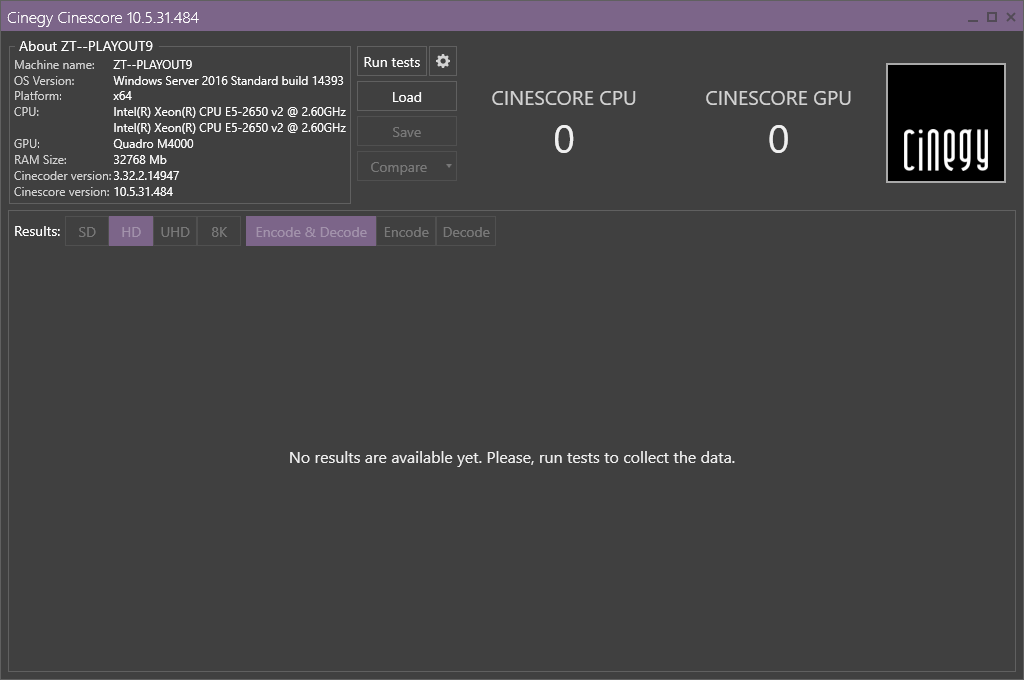The image size is (1024, 680).
Task: Switch results to the SD tab
Action: [x=87, y=232]
